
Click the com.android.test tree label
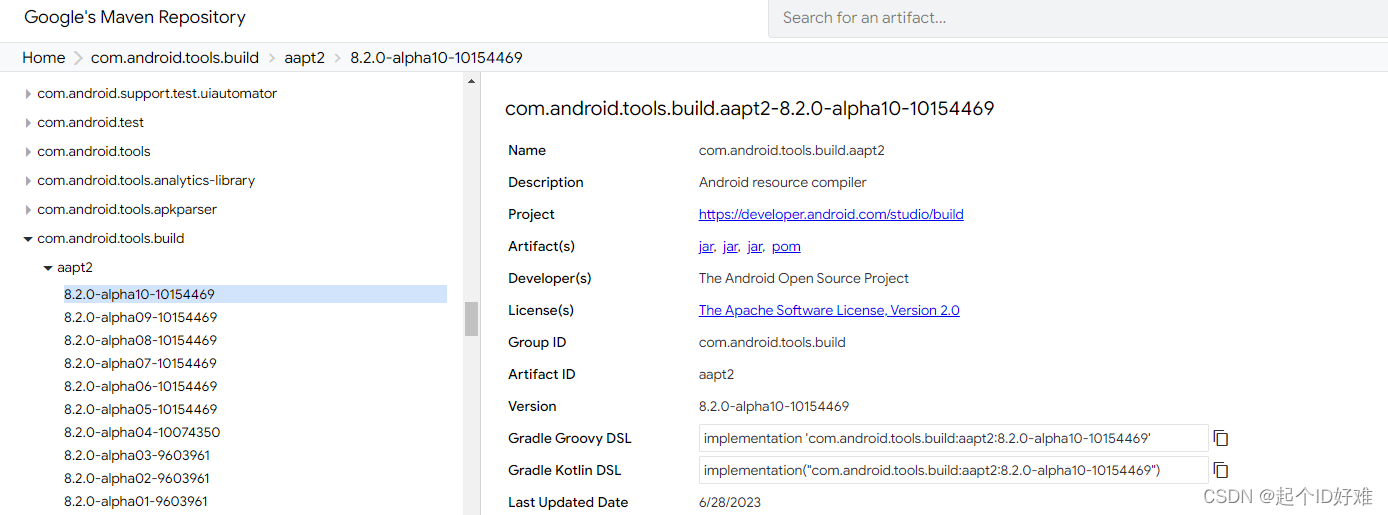click(91, 122)
